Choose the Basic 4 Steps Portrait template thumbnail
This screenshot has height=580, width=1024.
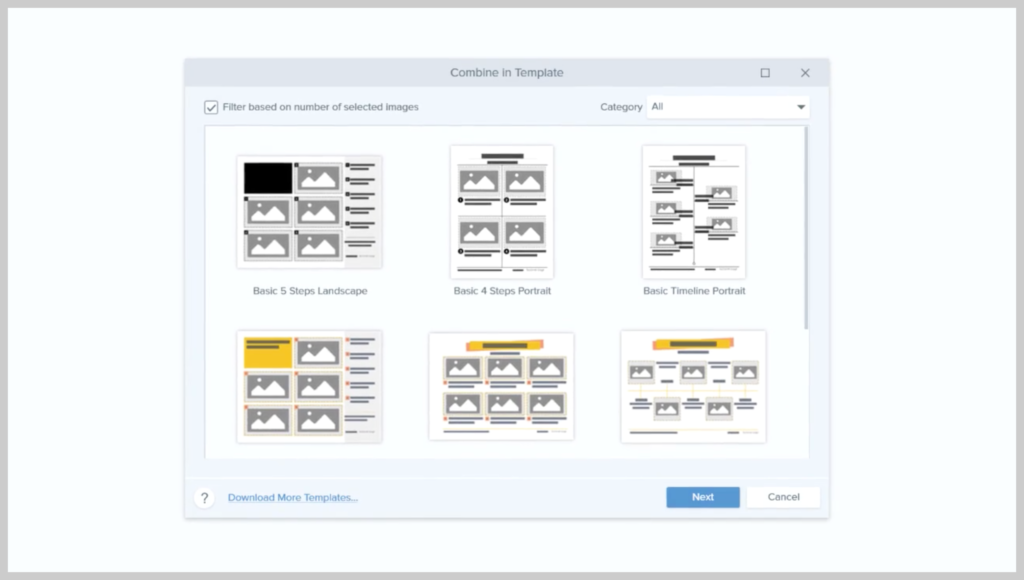click(x=502, y=212)
